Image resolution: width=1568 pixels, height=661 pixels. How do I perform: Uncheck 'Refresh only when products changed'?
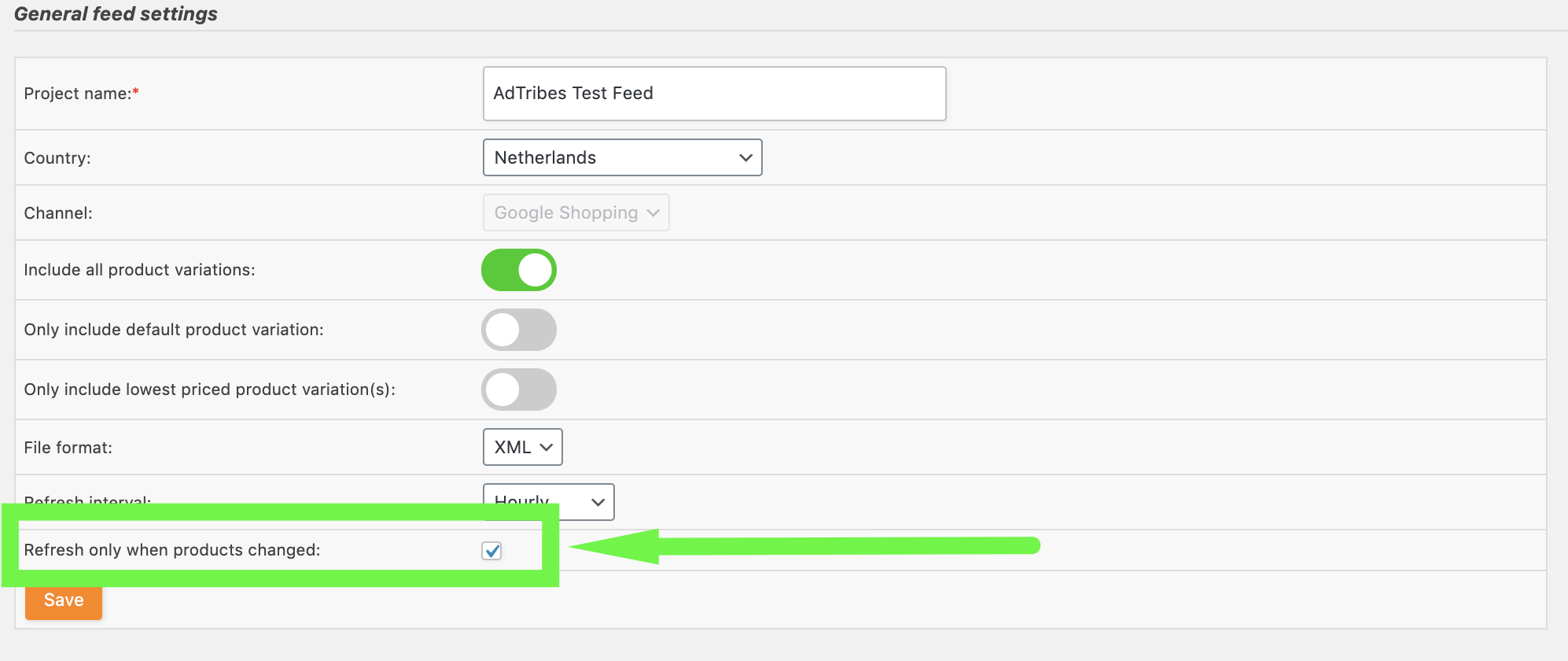(492, 551)
